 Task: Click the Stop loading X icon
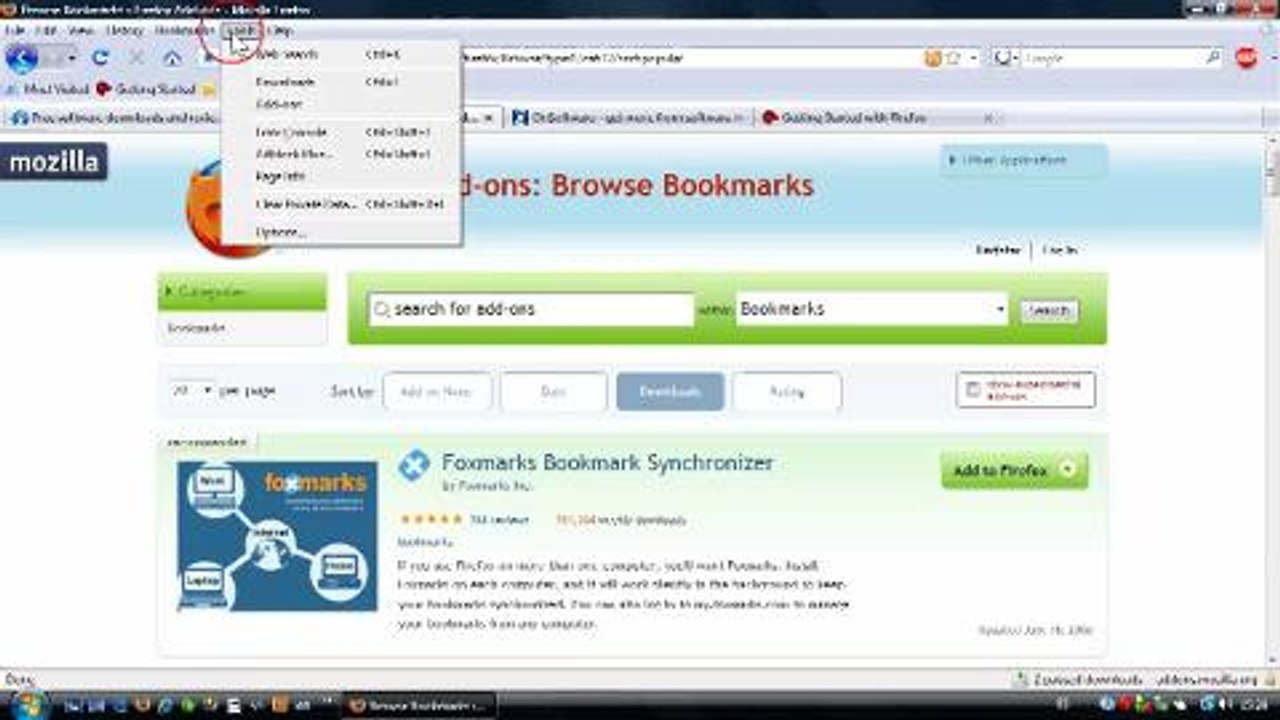pyautogui.click(x=136, y=58)
